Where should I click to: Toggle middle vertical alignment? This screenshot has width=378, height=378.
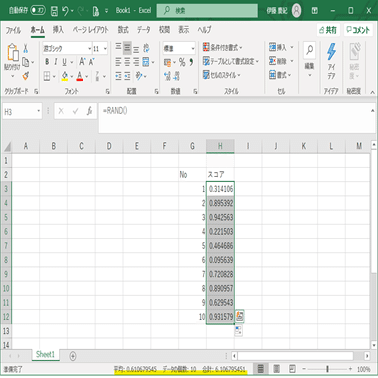pos(127,49)
